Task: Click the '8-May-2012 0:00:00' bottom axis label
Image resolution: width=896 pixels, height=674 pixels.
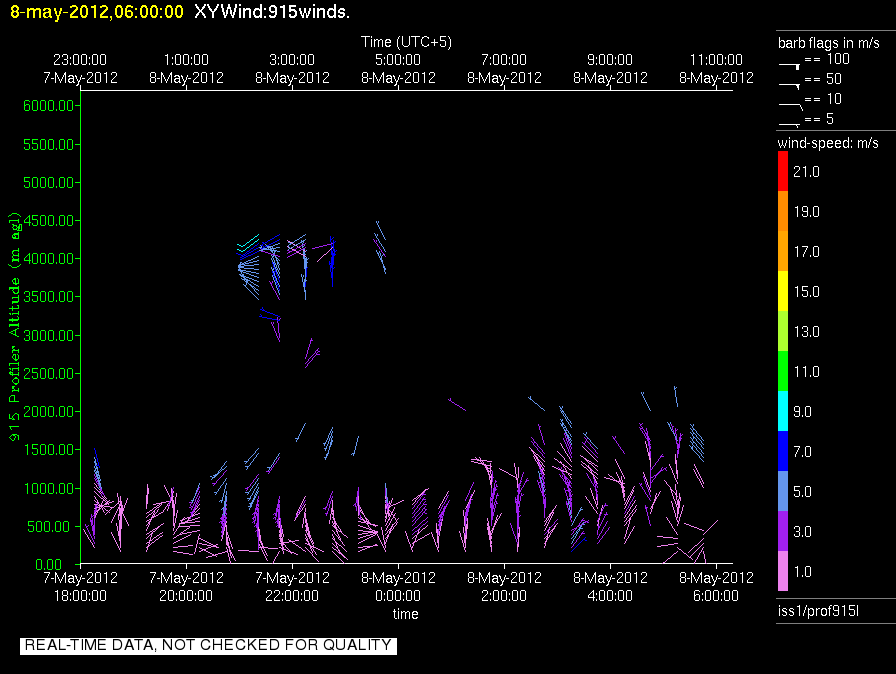Action: 398,587
